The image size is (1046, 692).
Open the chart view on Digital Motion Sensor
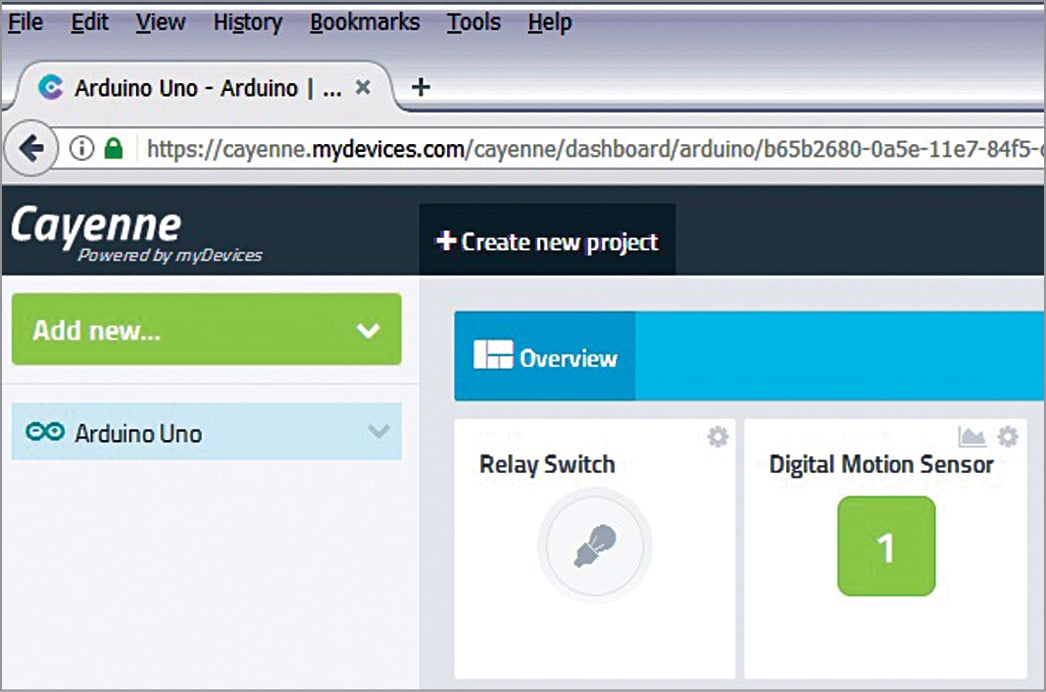coord(975,437)
